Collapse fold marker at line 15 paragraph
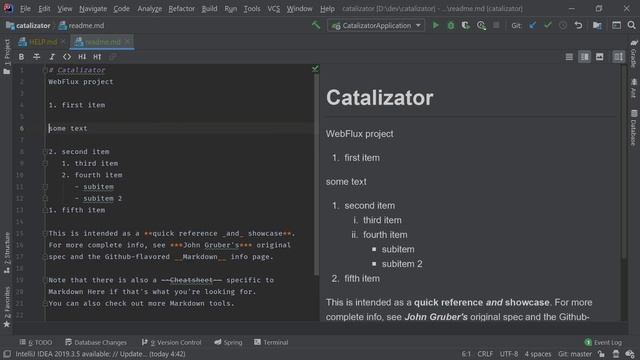Screen dimensions: 640x360 click(45, 233)
